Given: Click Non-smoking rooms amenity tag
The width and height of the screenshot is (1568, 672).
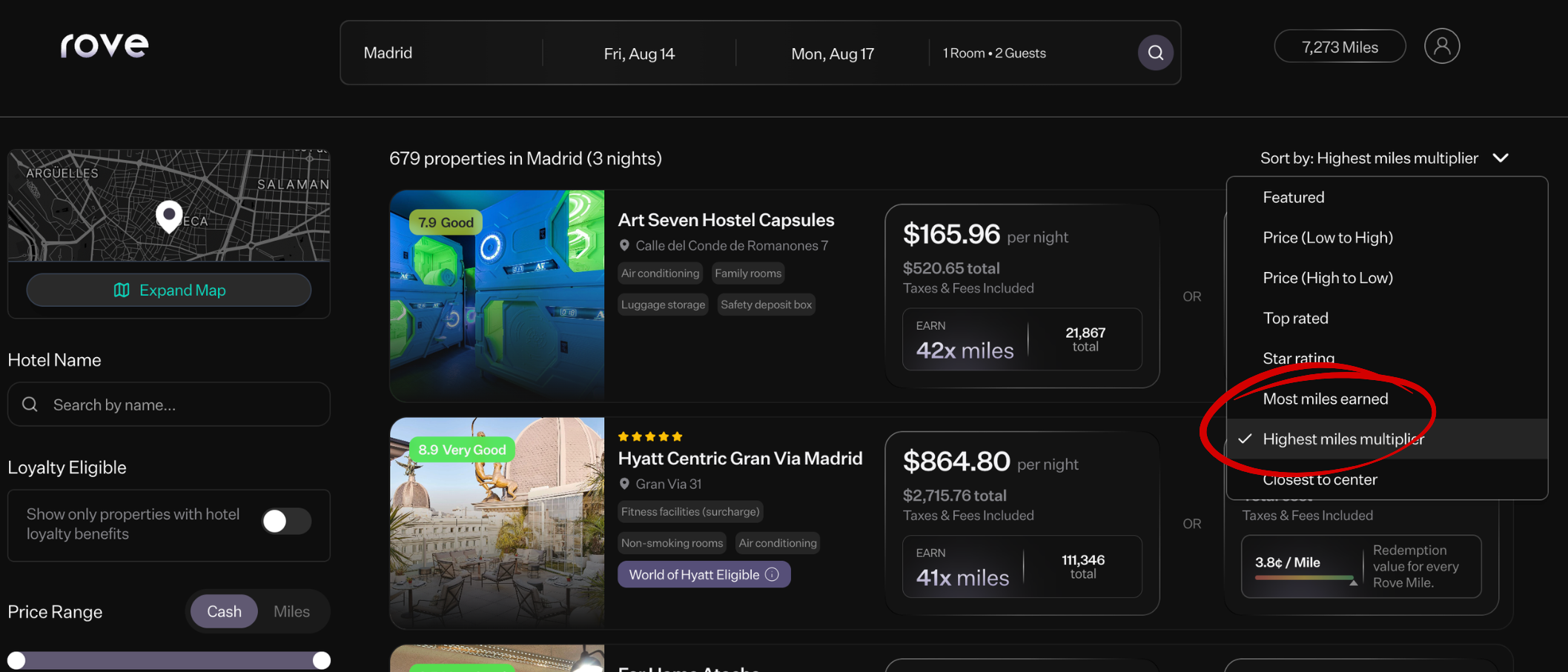Looking at the screenshot, I should [672, 543].
